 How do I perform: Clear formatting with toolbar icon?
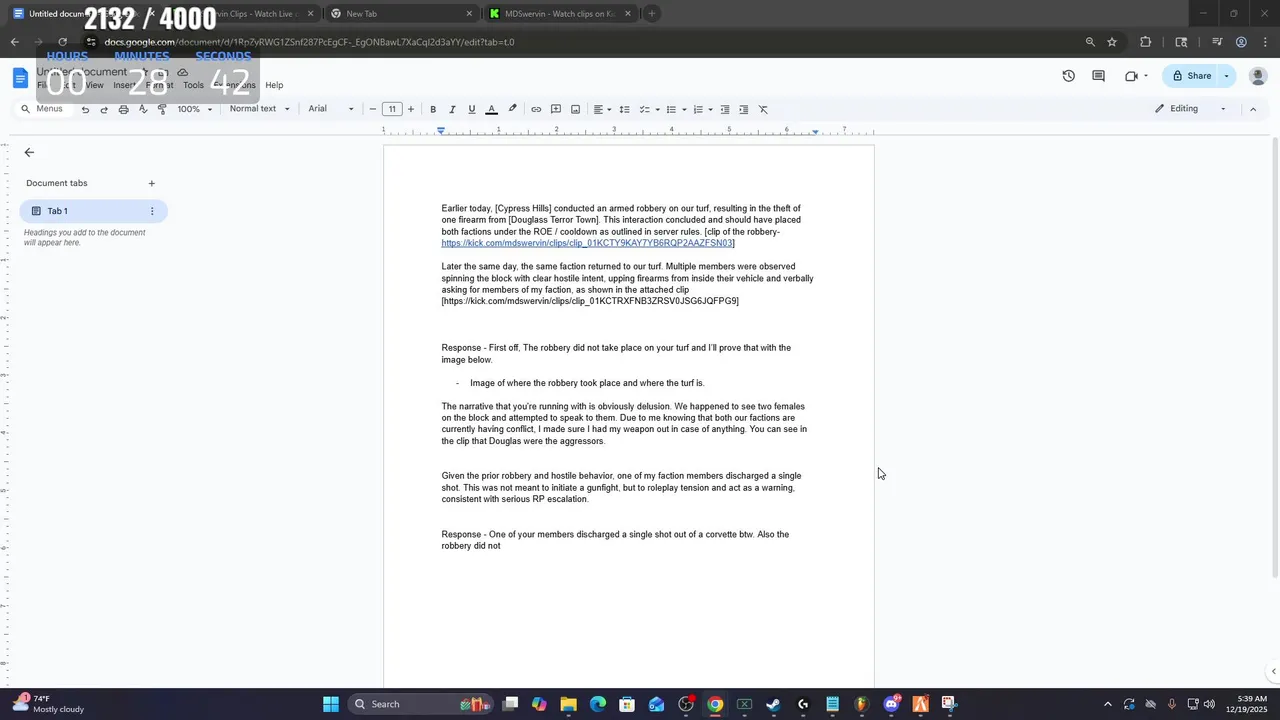click(763, 109)
